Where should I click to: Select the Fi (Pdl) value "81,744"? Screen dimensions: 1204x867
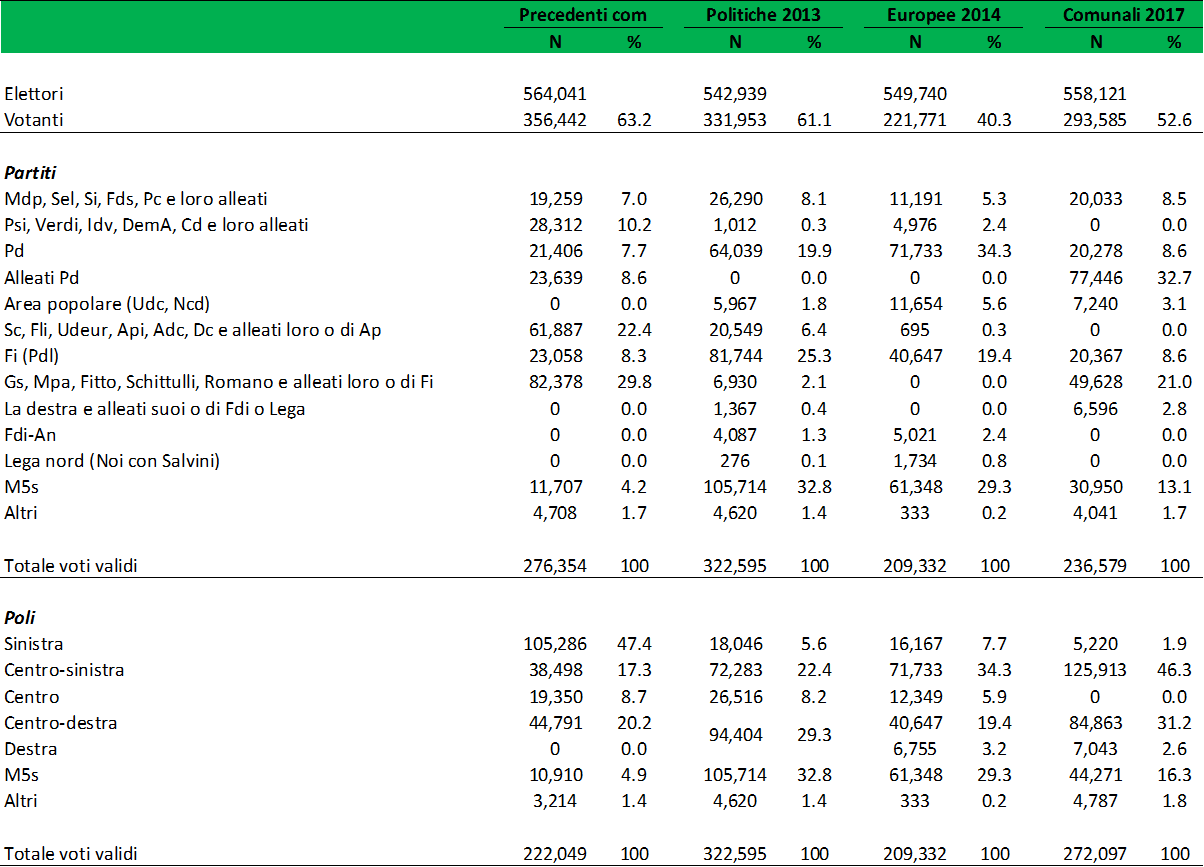pyautogui.click(x=735, y=354)
